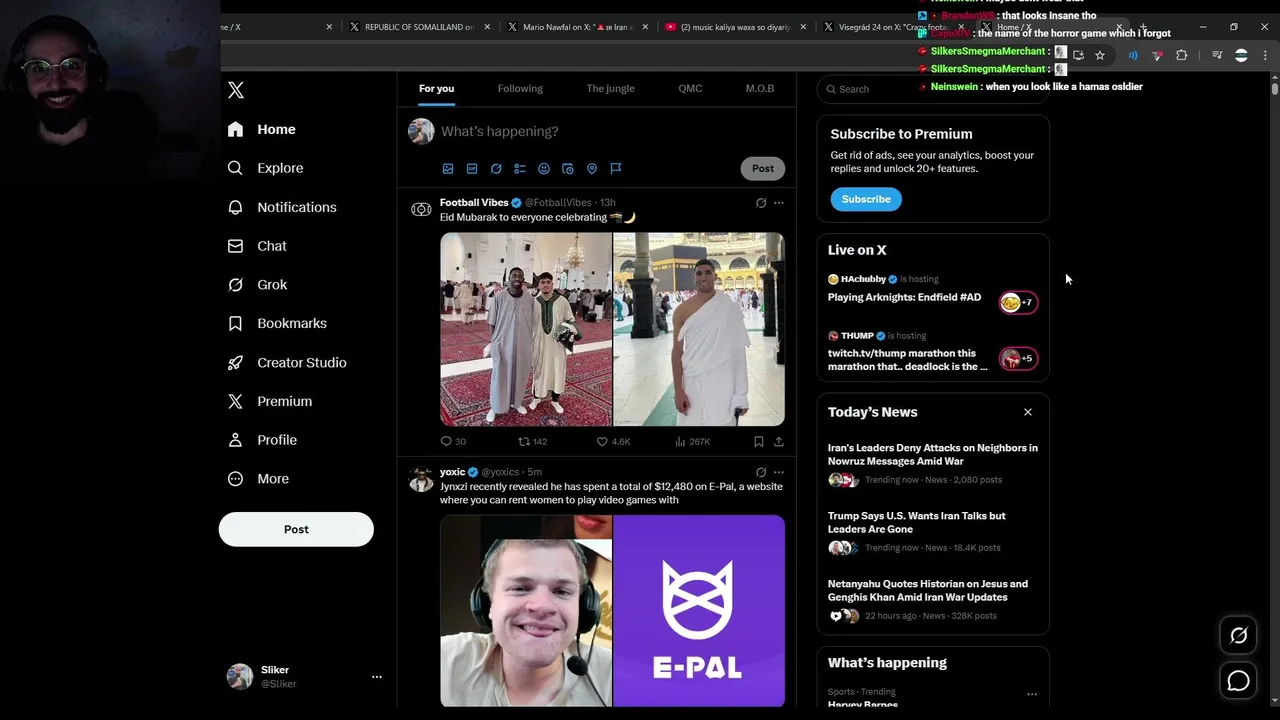This screenshot has height=720, width=1280.
Task: View analytics of Football Vibes post
Action: pos(692,442)
